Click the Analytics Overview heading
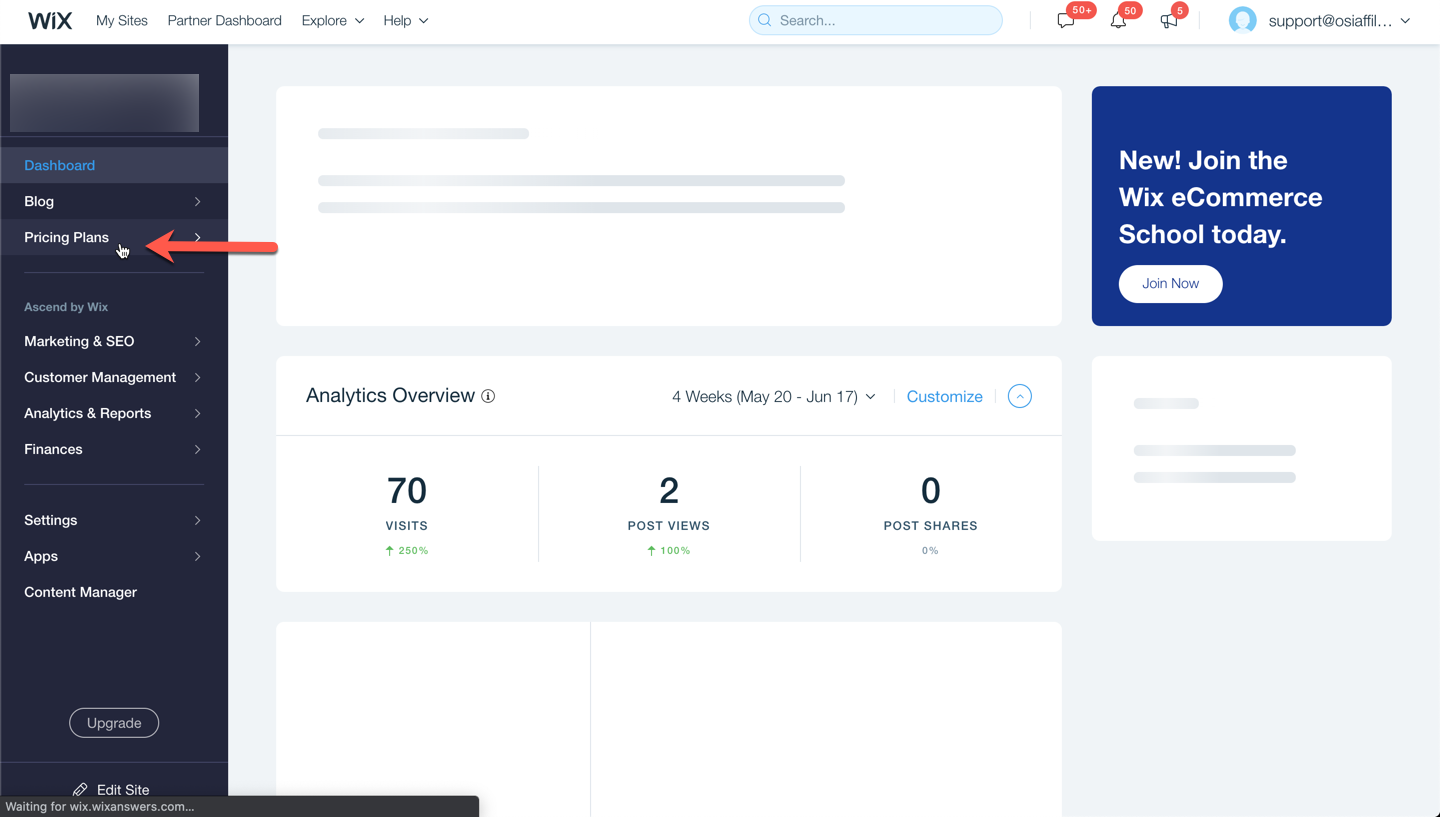This screenshot has width=1440, height=817. pyautogui.click(x=390, y=396)
